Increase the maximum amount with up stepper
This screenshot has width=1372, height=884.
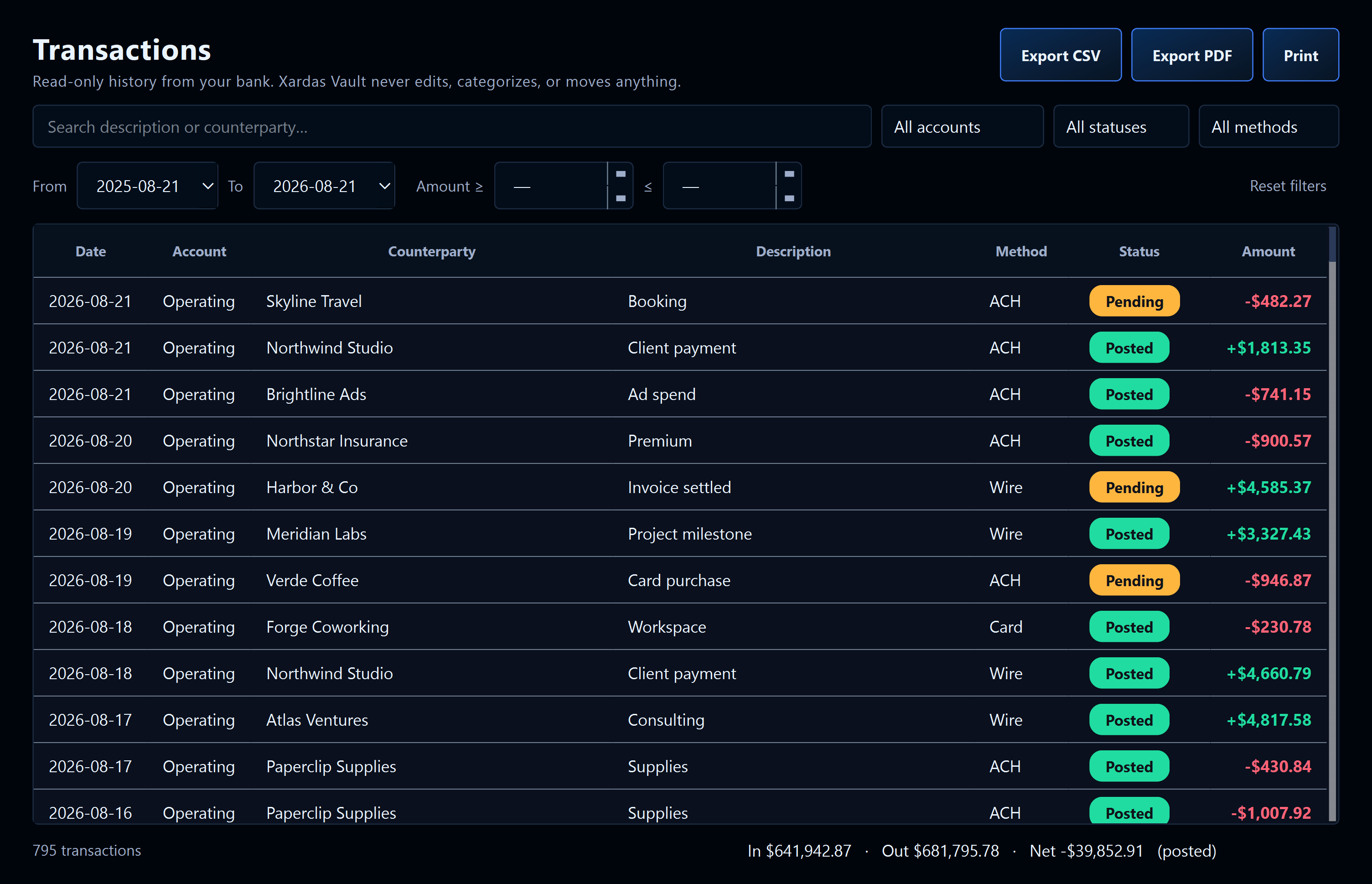789,174
